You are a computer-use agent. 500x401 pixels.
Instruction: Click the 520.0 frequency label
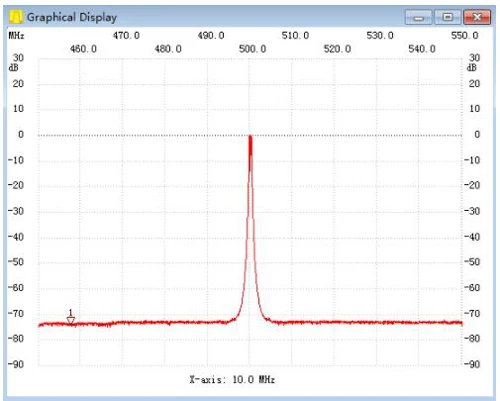337,49
